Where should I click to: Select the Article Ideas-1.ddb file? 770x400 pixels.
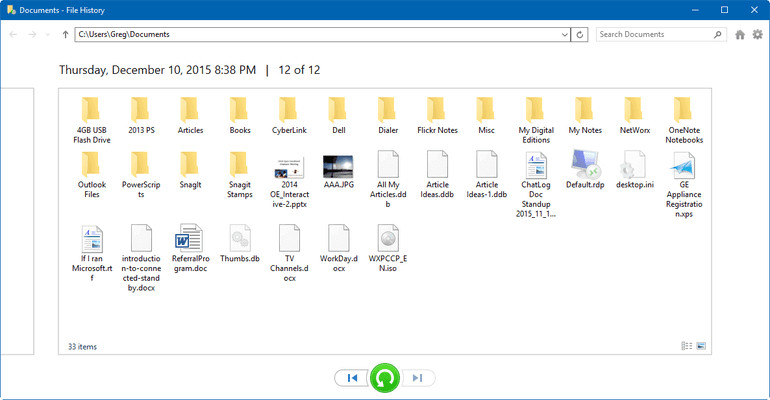click(486, 175)
